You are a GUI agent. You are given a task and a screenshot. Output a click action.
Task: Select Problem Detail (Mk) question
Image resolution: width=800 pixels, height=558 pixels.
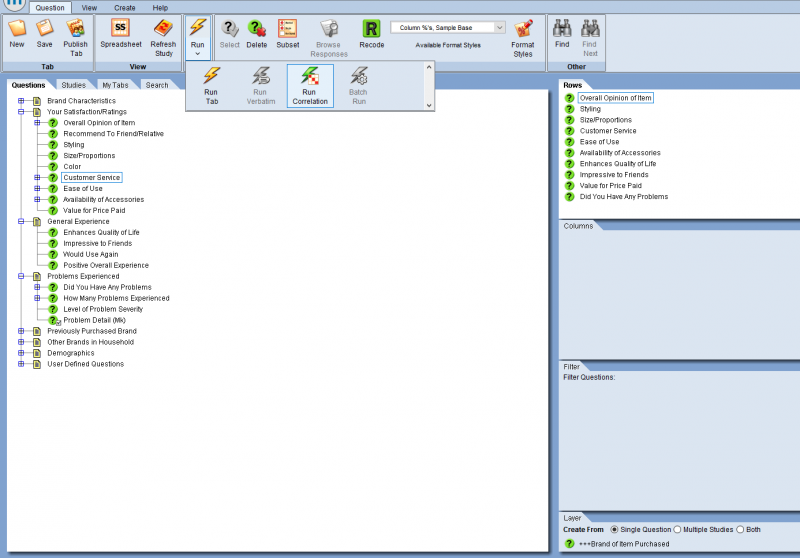(94, 320)
